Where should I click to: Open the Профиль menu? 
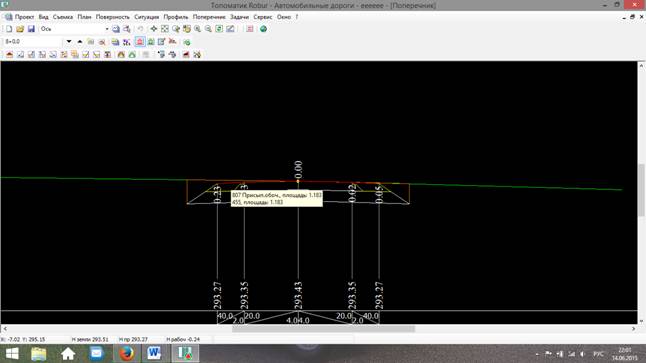[176, 17]
